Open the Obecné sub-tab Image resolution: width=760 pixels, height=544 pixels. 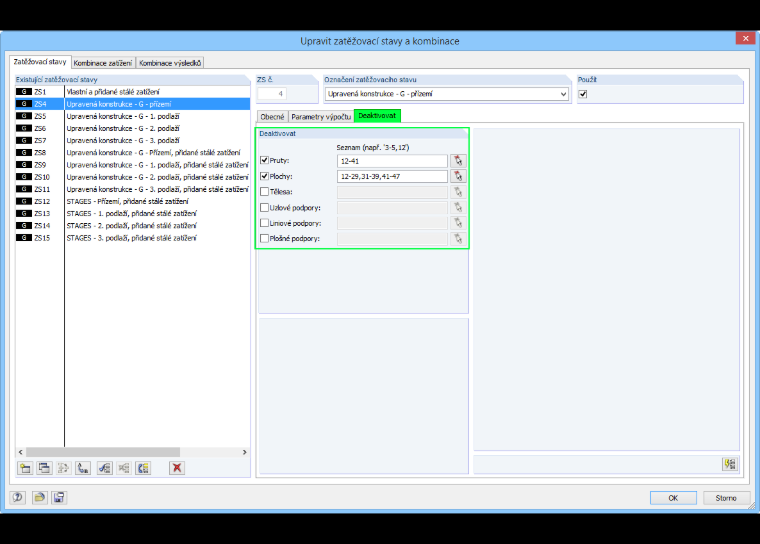[272, 117]
